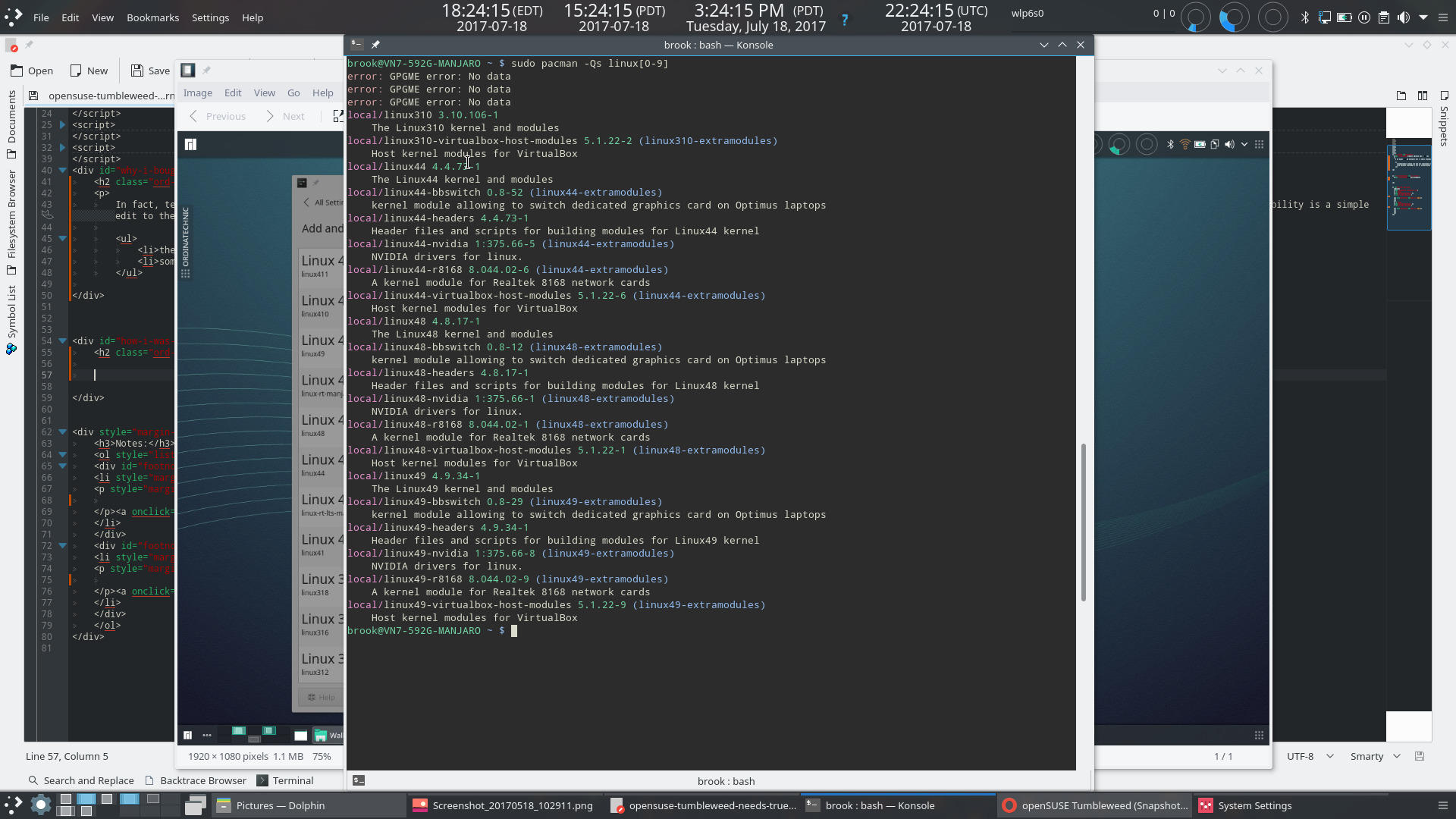Click the Konsole vertical scrollbar handle

[1084, 522]
